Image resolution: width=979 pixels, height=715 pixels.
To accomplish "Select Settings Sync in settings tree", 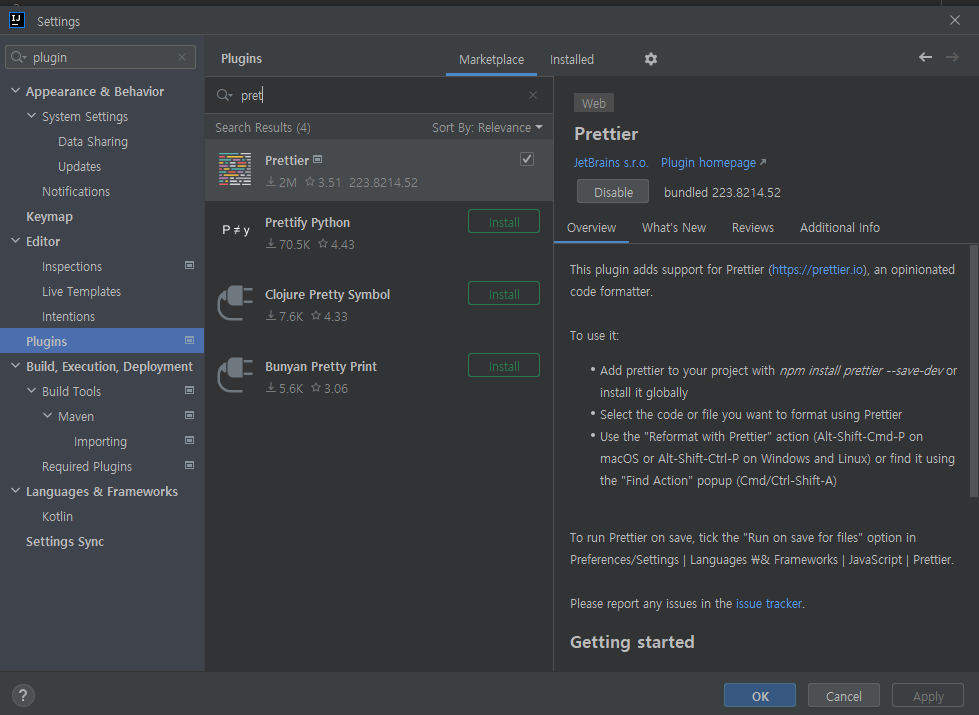I will [x=65, y=541].
